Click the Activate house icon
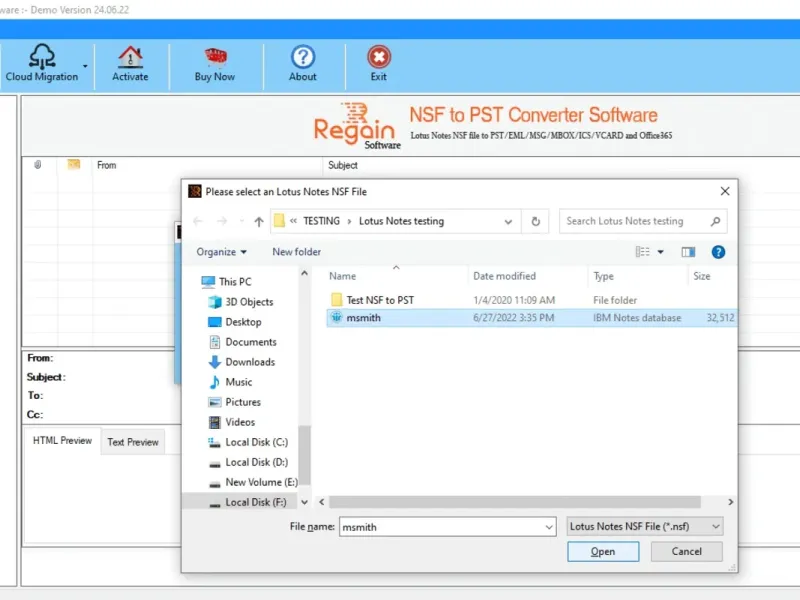800x600 pixels. pyautogui.click(x=130, y=57)
